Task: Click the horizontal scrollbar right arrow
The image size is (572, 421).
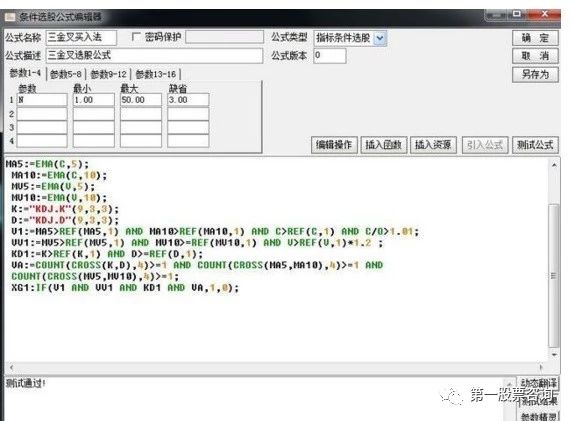Action: coord(541,367)
